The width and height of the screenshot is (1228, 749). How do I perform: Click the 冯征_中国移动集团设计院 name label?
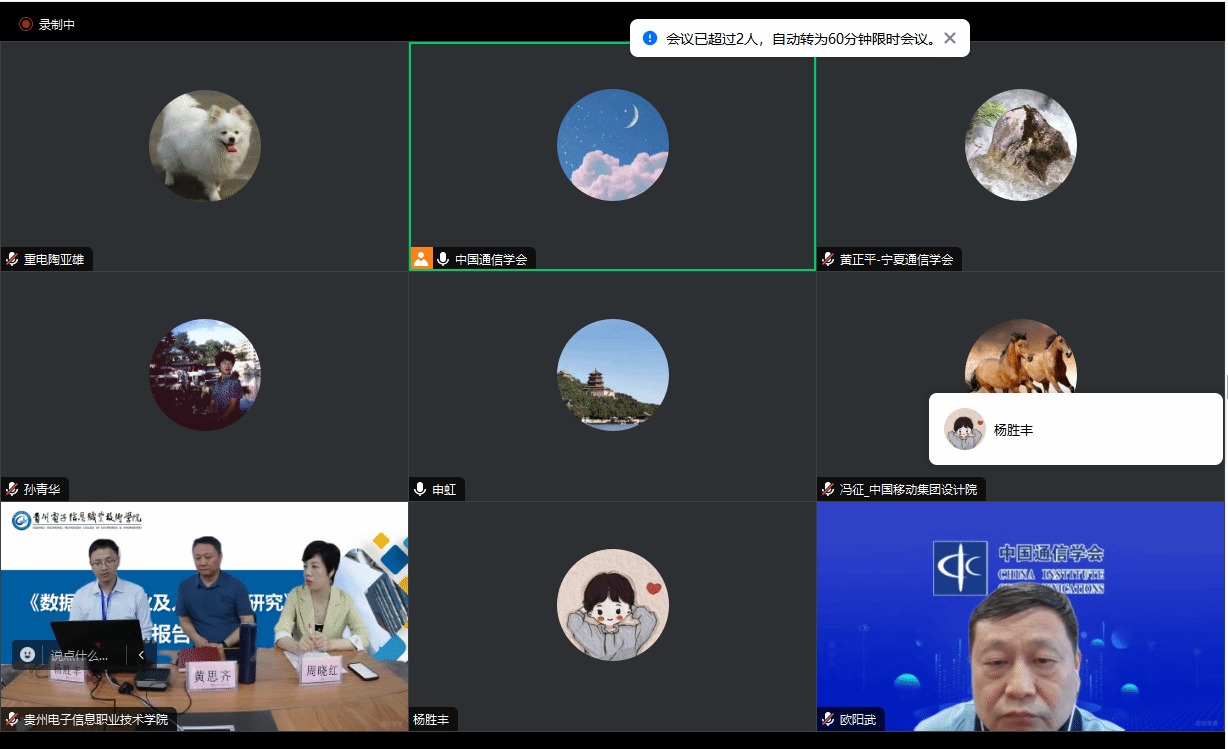pyautogui.click(x=908, y=489)
